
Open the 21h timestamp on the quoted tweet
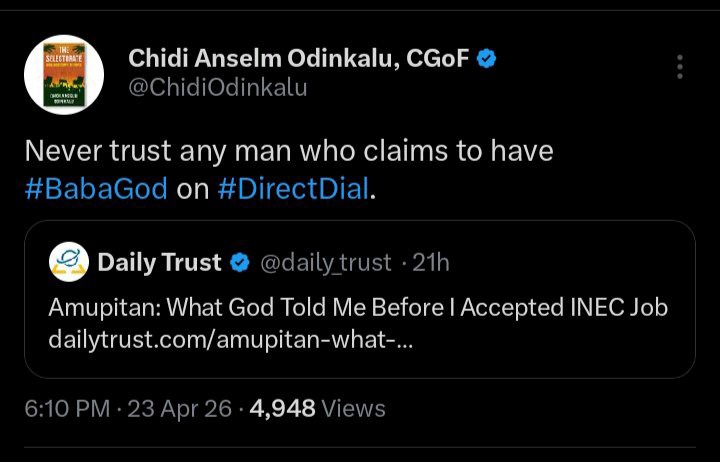tap(432, 263)
